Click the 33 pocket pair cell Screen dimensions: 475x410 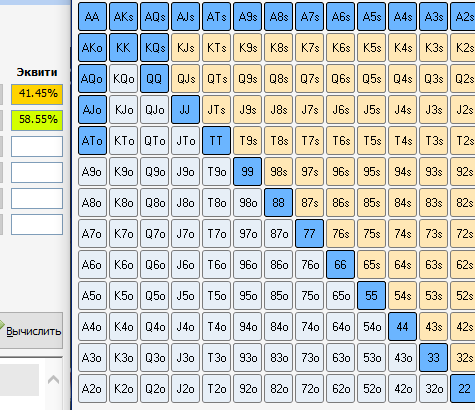433,357
